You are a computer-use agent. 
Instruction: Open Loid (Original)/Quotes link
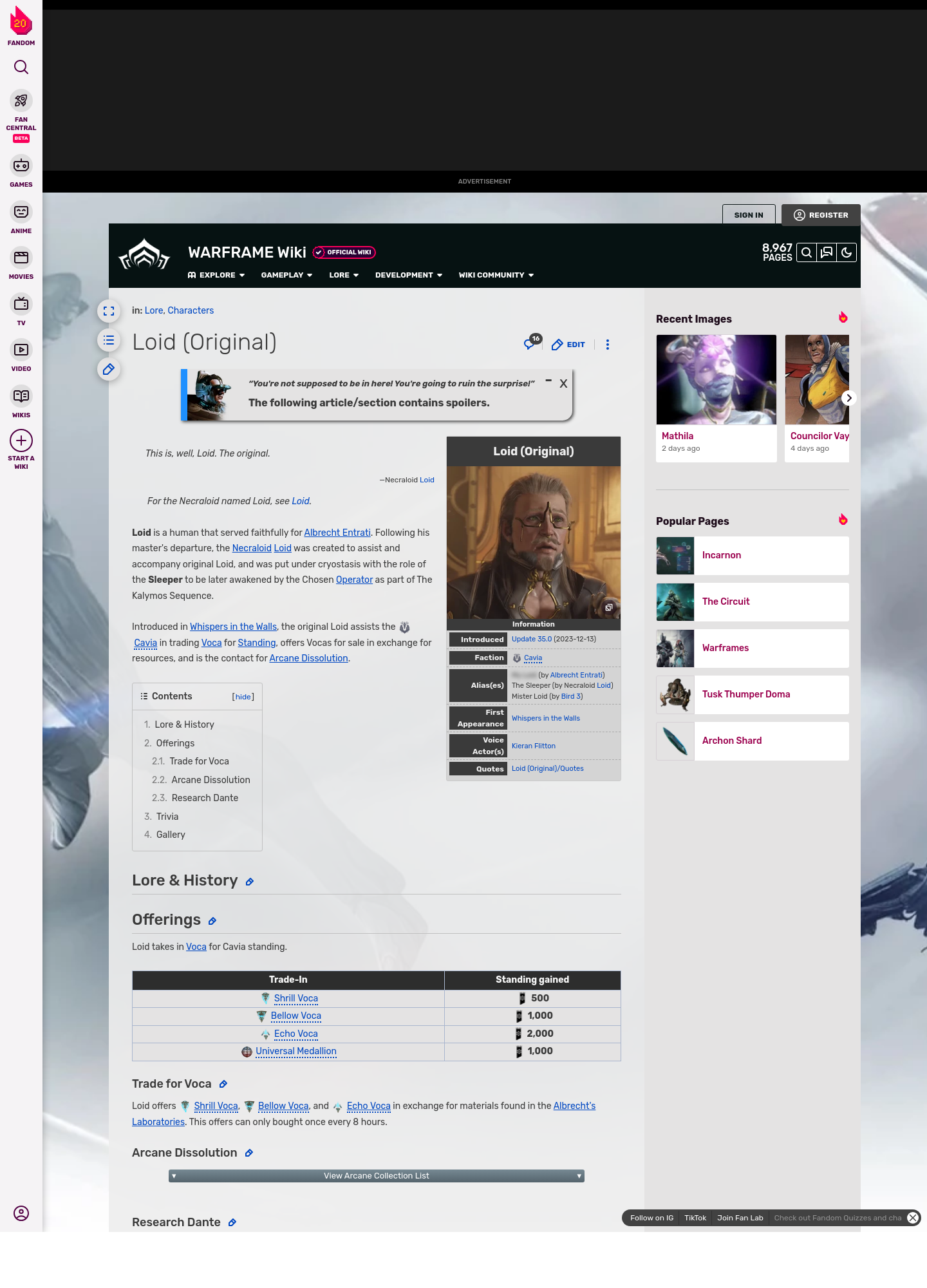pos(548,768)
